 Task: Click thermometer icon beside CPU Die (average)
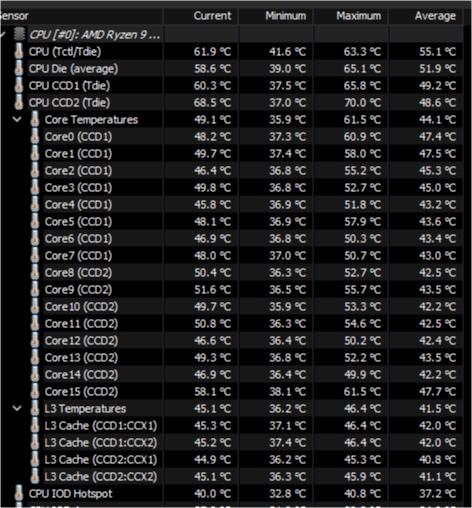click(x=19, y=69)
